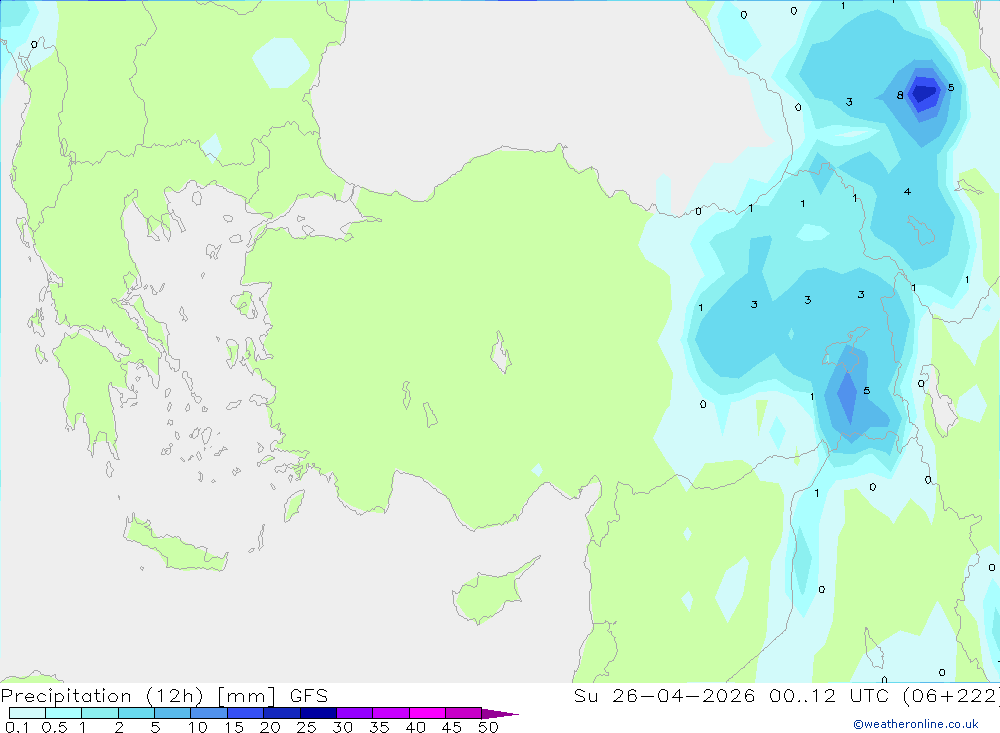
Task: Click the legend label "40"
Action: coord(416,727)
